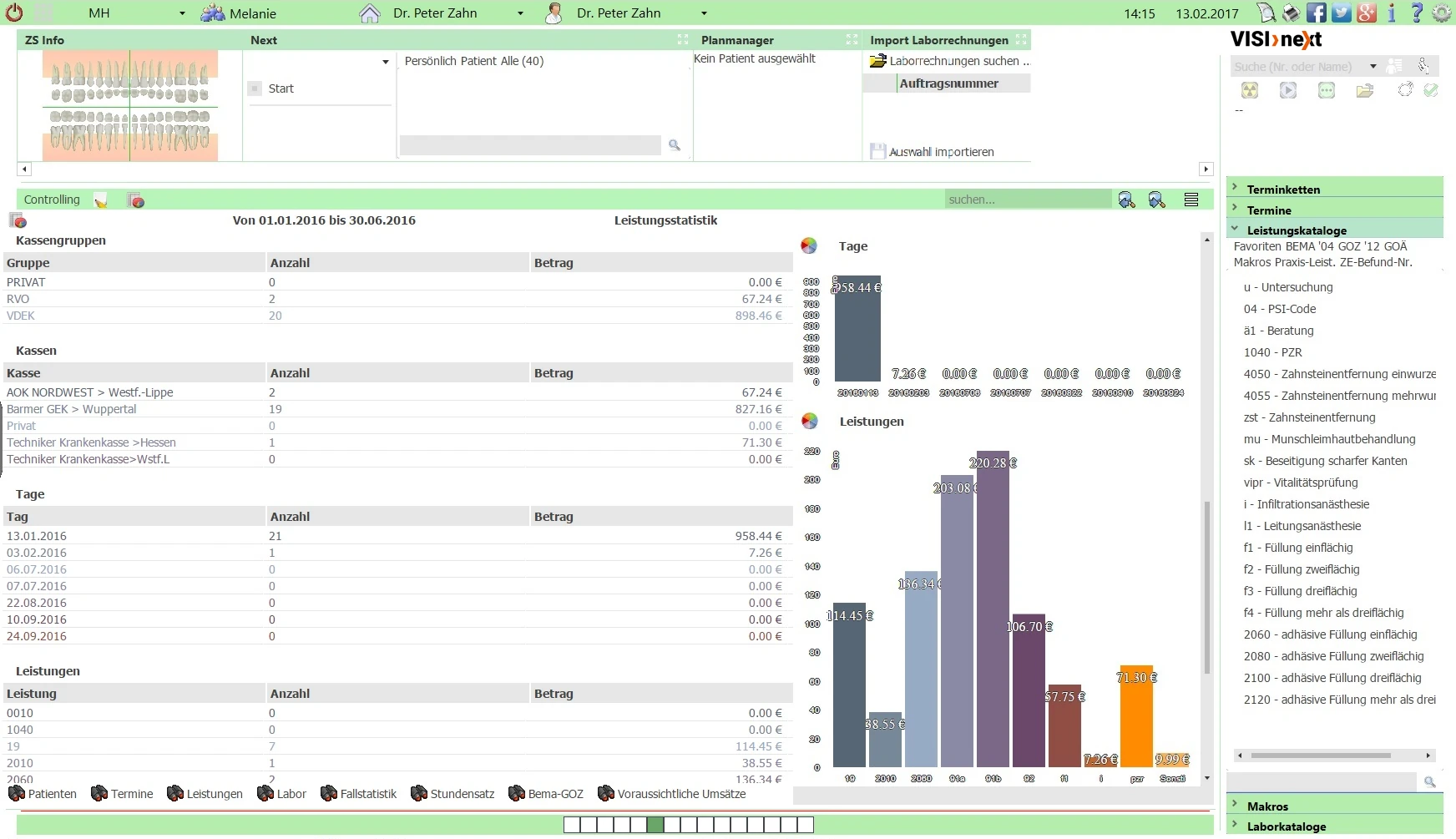
Task: Open settings via the gear icon
Action: click(x=1442, y=13)
